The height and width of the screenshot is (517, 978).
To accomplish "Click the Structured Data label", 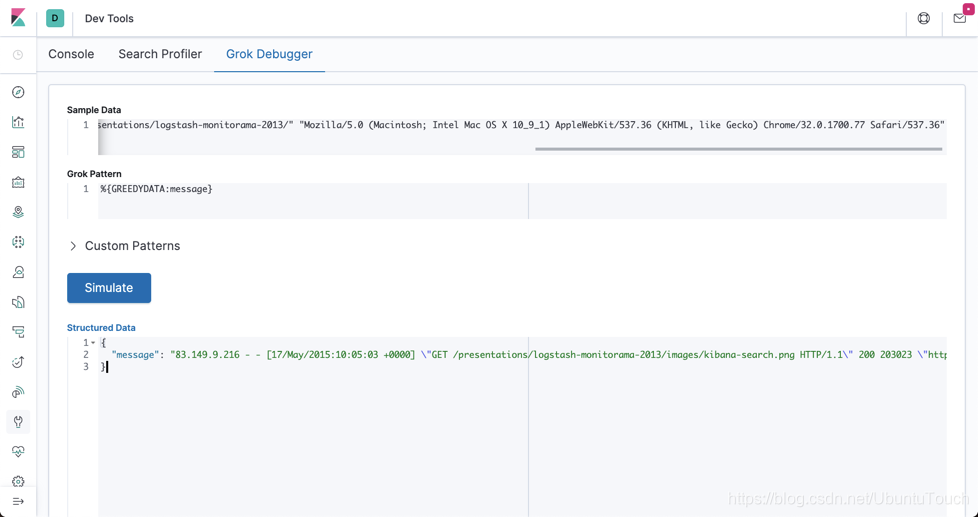I will tap(101, 327).
